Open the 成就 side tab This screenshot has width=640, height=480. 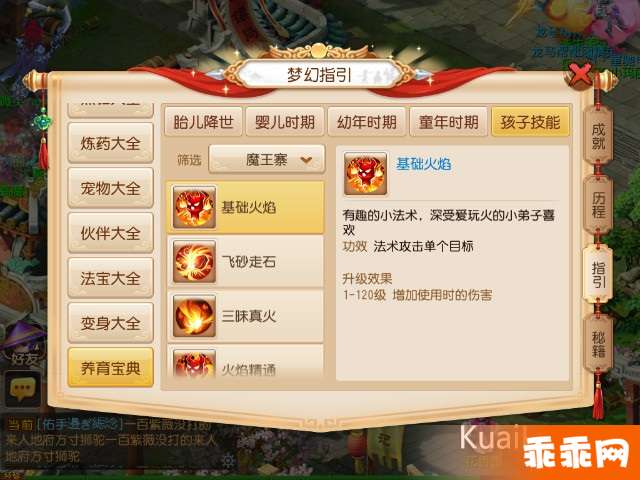(x=598, y=137)
